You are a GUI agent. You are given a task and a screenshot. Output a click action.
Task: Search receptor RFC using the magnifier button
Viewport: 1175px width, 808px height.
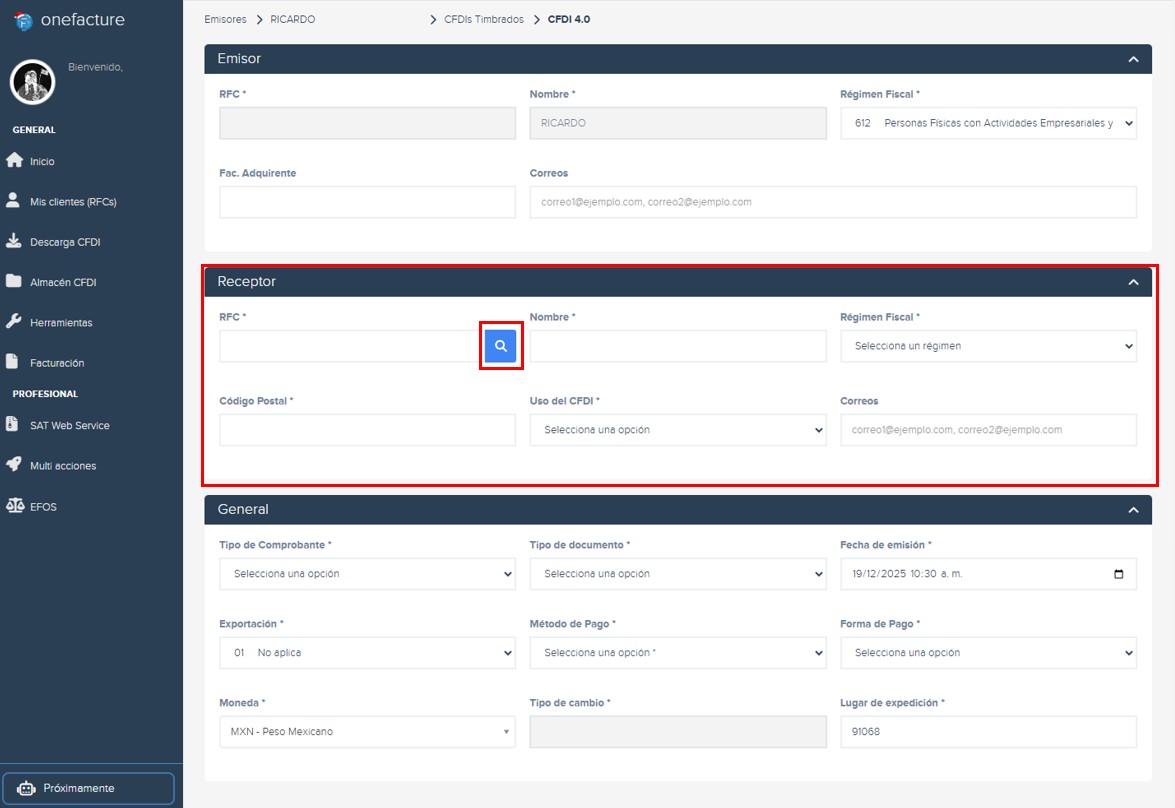pos(500,345)
